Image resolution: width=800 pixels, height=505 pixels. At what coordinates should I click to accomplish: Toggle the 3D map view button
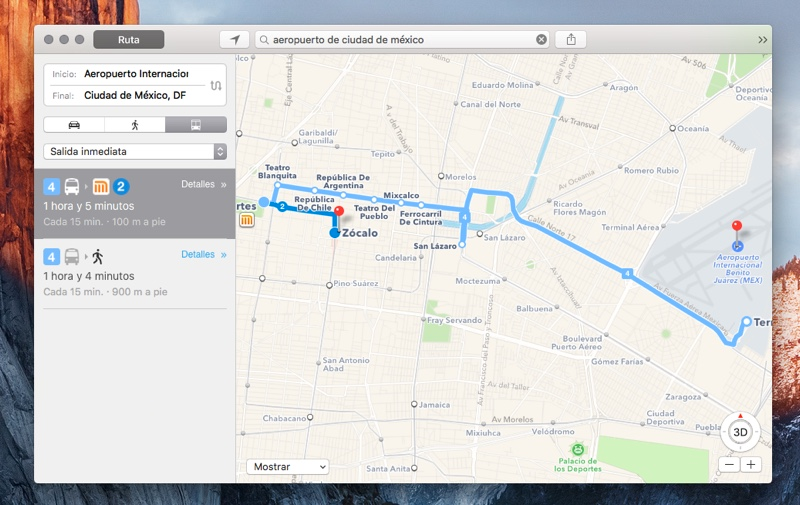(x=740, y=432)
